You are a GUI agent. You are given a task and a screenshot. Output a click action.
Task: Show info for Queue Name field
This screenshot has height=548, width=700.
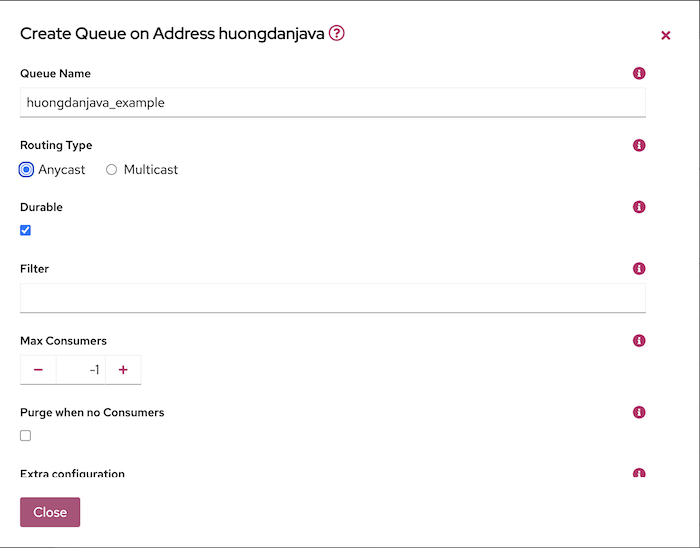(x=639, y=73)
